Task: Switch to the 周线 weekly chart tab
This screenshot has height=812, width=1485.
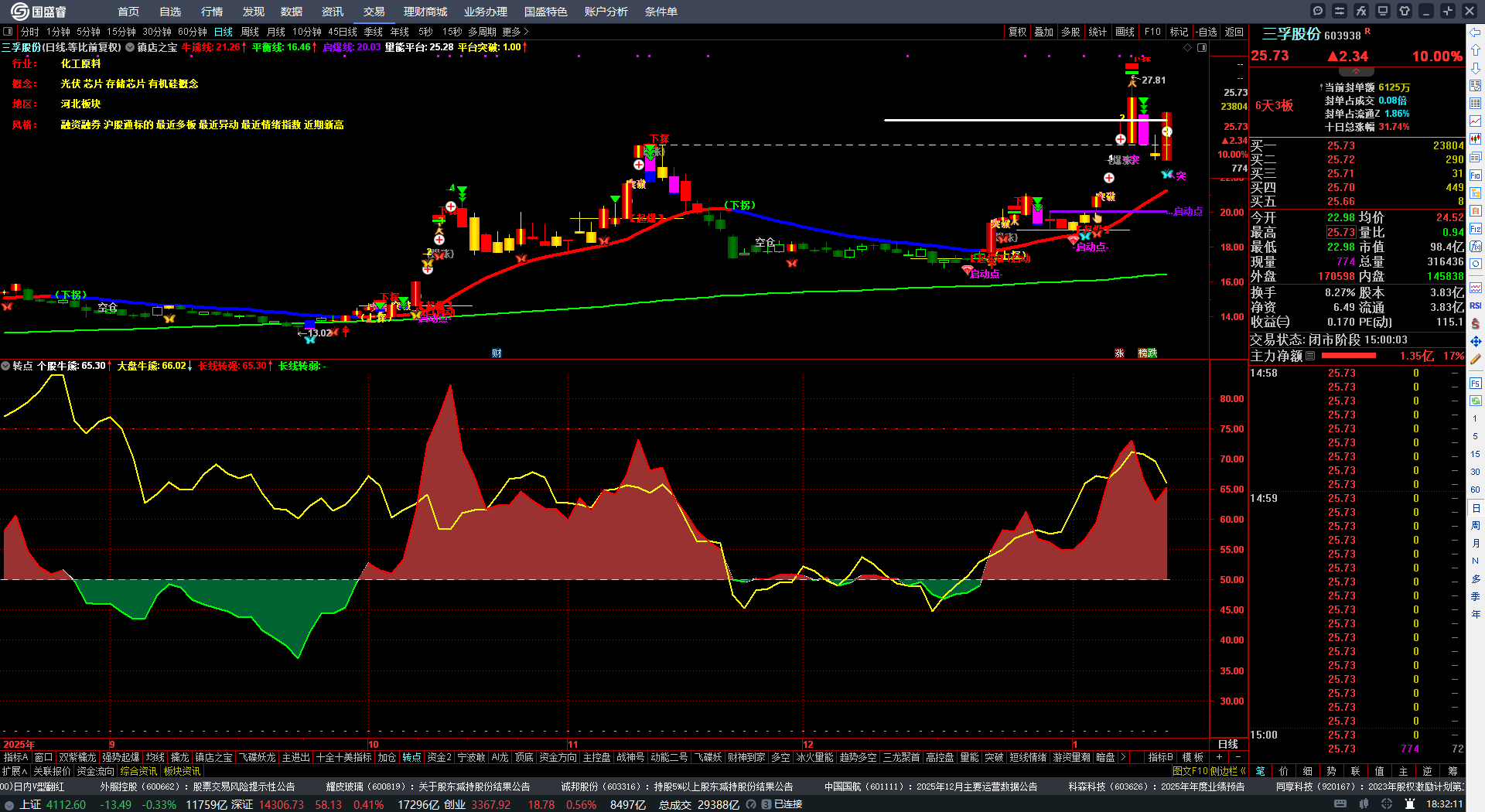Action: [250, 32]
